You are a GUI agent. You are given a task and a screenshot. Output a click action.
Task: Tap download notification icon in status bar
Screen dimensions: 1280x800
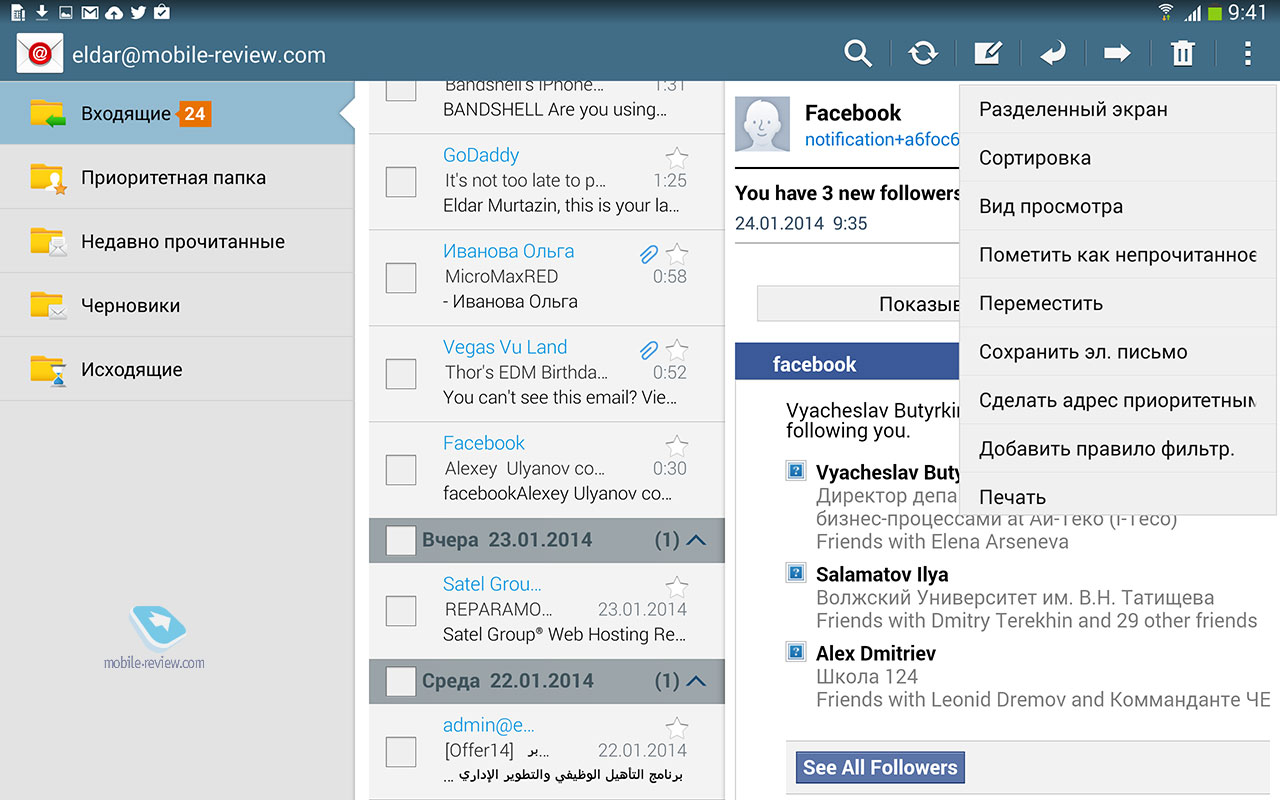42,12
